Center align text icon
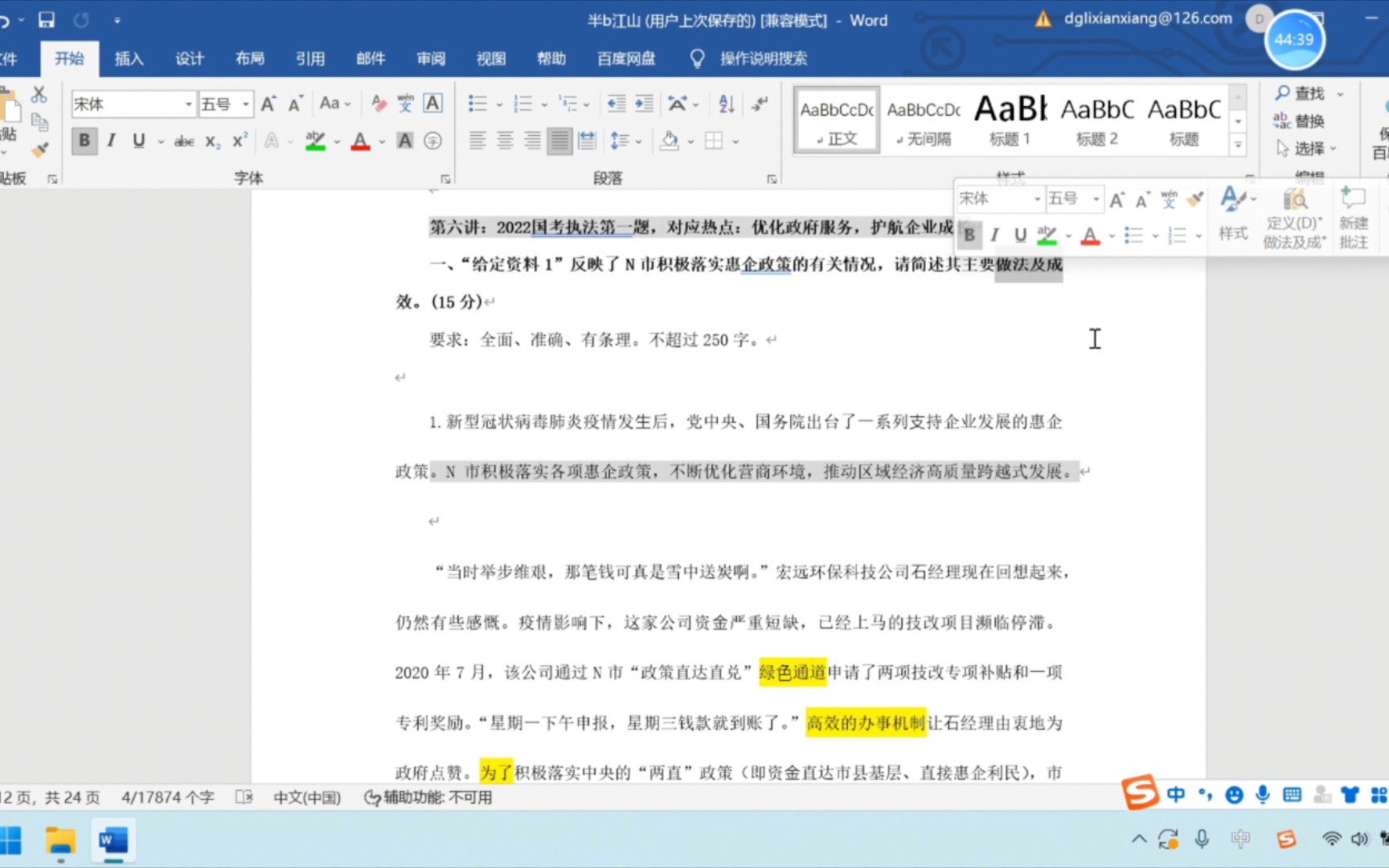Screen dimensions: 1389x868 [x=505, y=141]
